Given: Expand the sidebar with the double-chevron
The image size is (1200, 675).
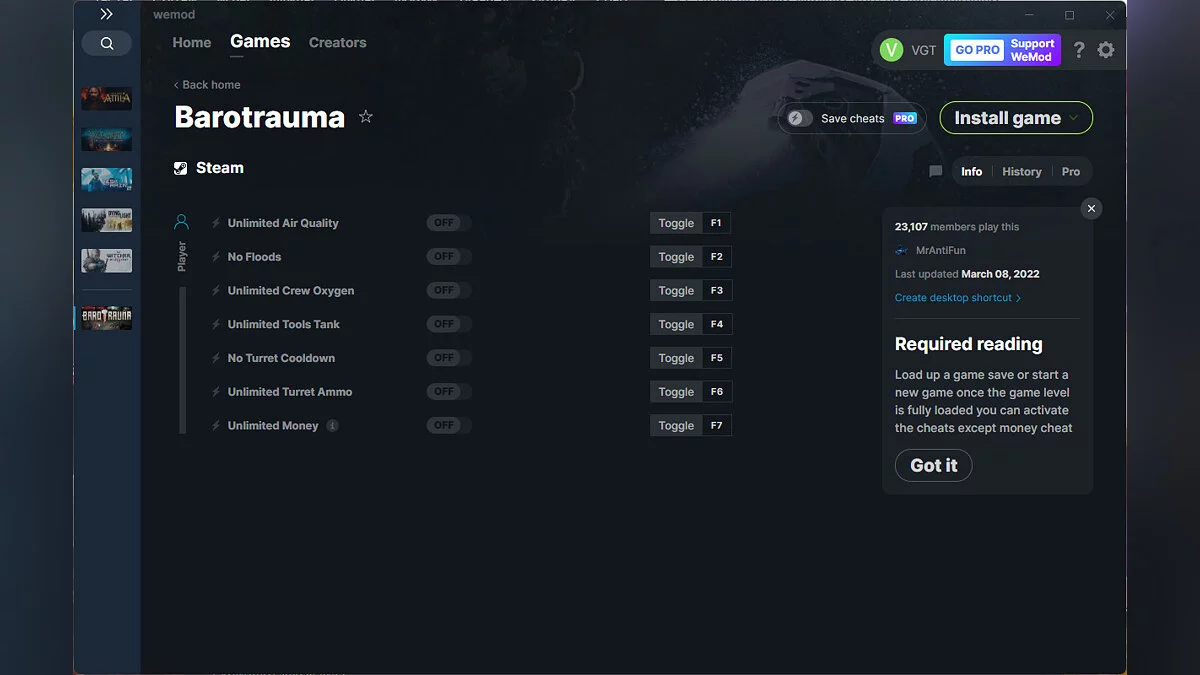Looking at the screenshot, I should [x=106, y=14].
